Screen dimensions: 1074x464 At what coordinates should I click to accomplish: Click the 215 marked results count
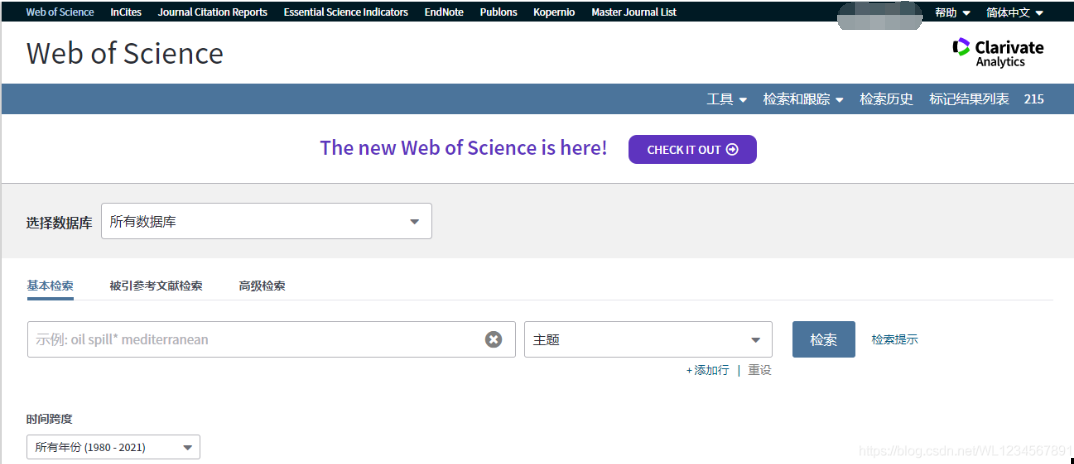pos(1034,99)
